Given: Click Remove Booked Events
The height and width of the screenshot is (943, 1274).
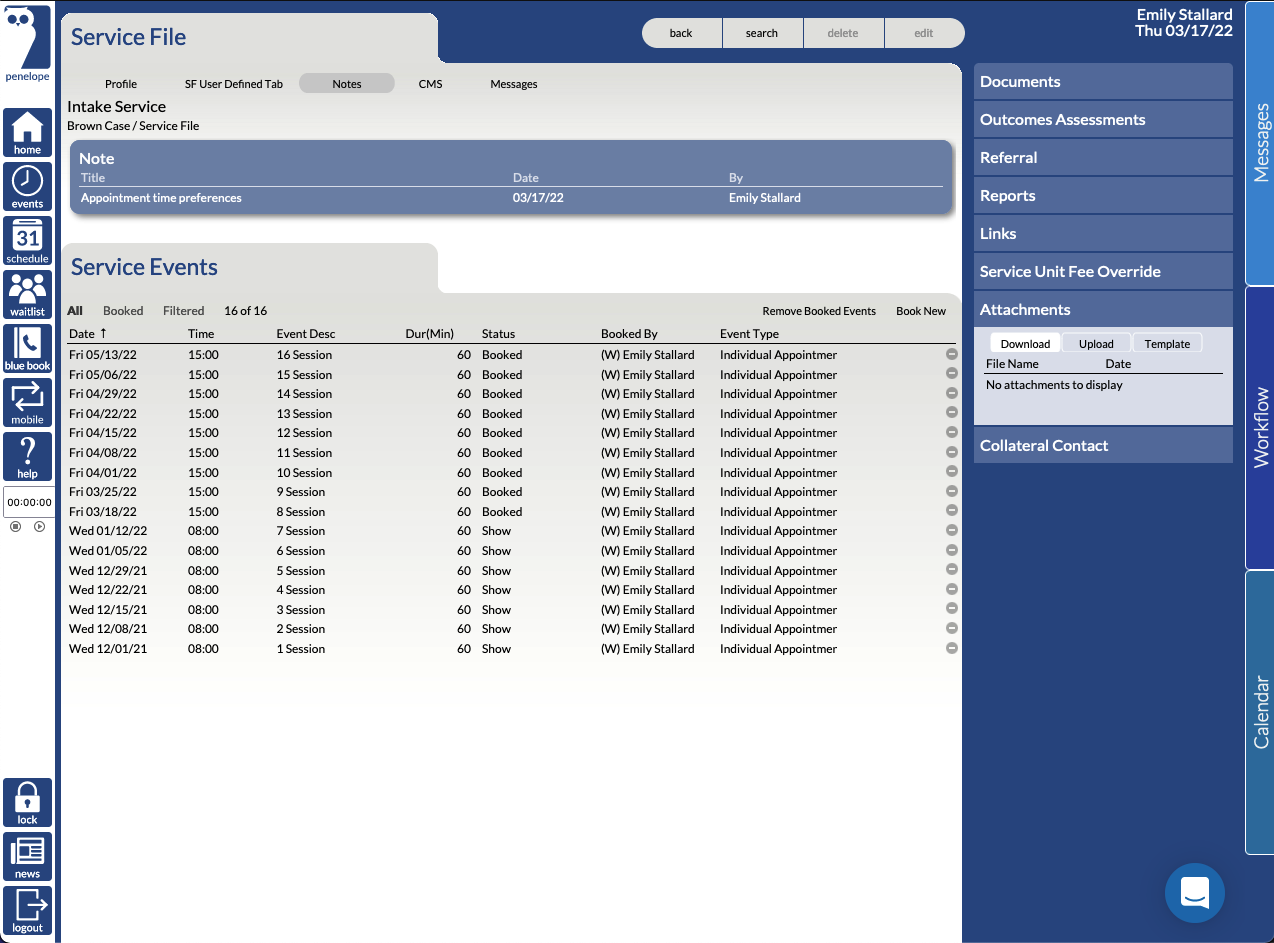Looking at the screenshot, I should pos(819,311).
